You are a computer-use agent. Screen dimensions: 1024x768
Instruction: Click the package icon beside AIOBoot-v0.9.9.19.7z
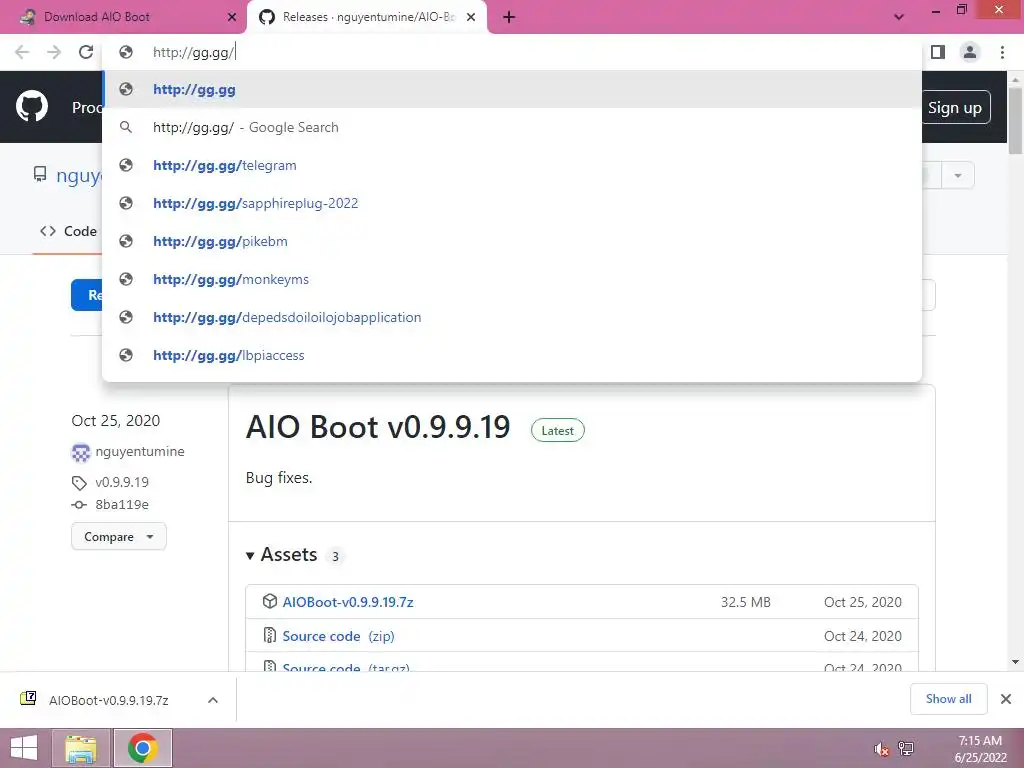coord(270,601)
